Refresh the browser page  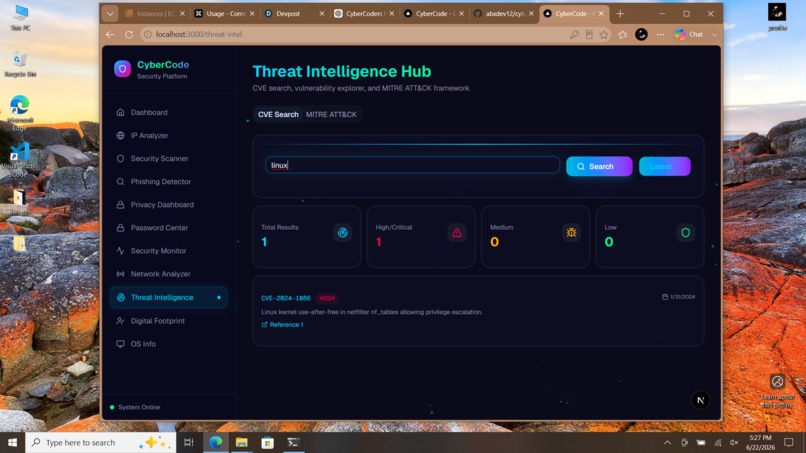click(x=129, y=34)
